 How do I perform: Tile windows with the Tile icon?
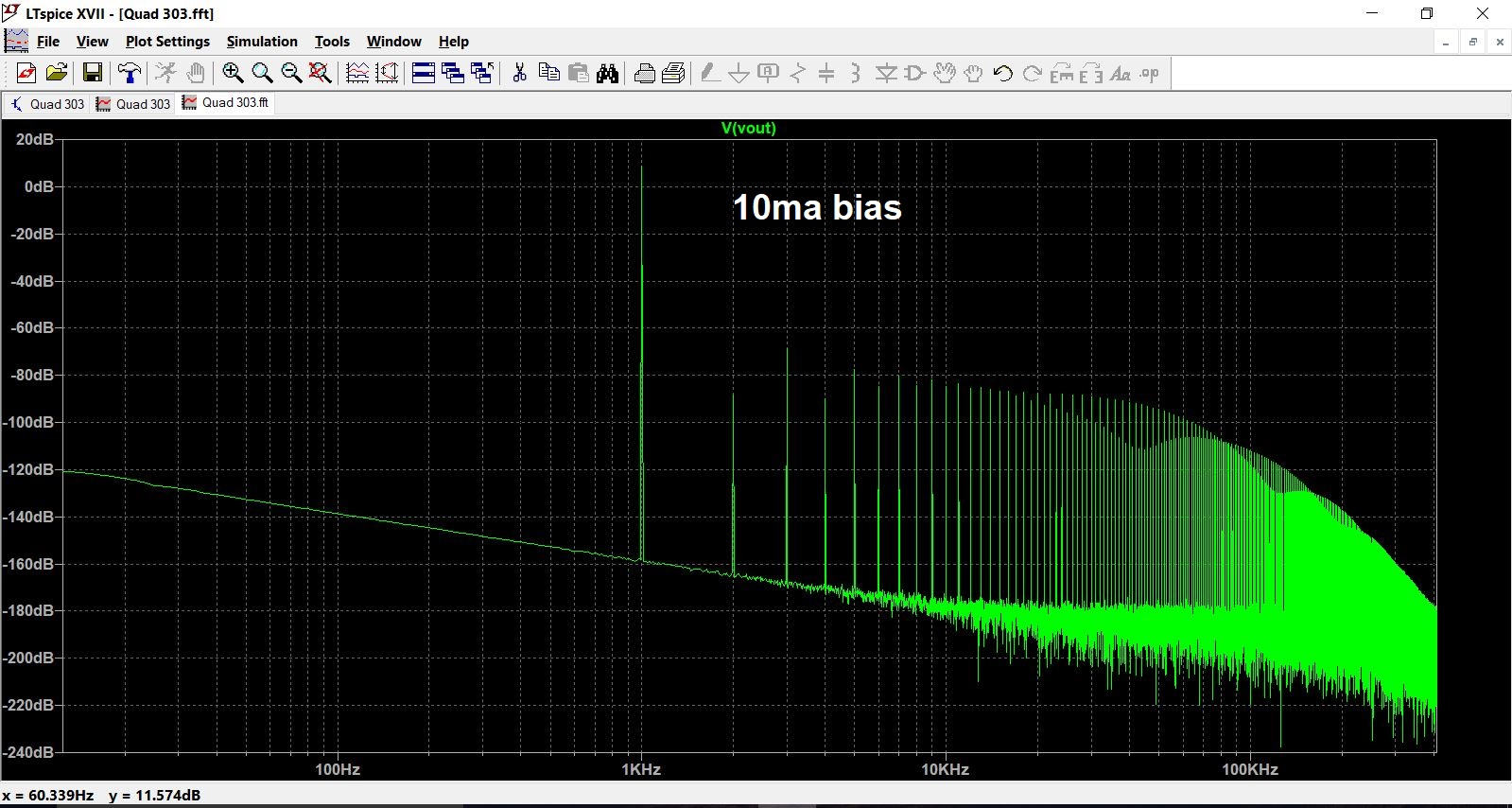(x=424, y=73)
